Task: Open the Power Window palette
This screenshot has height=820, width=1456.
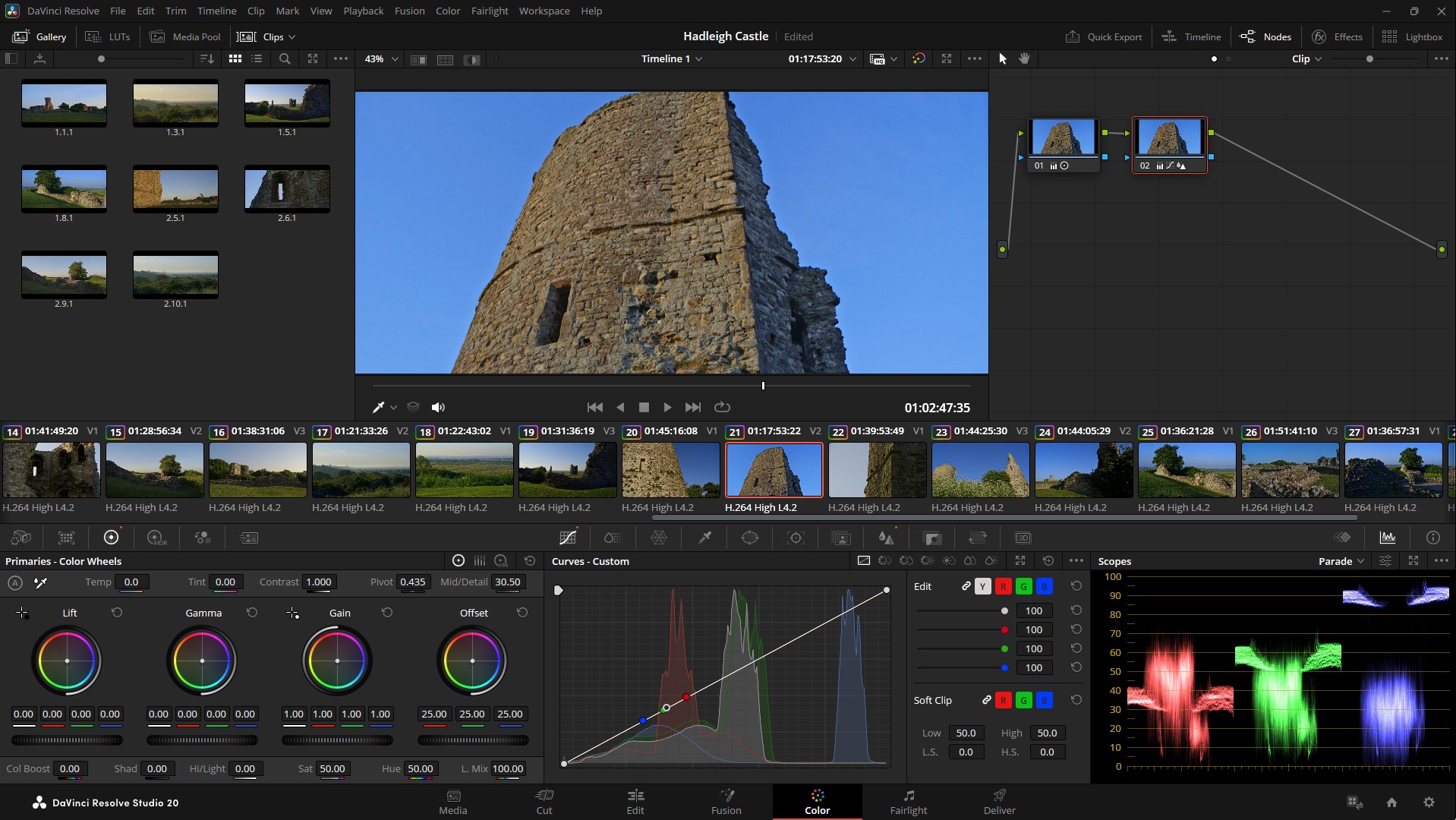Action: coord(750,538)
